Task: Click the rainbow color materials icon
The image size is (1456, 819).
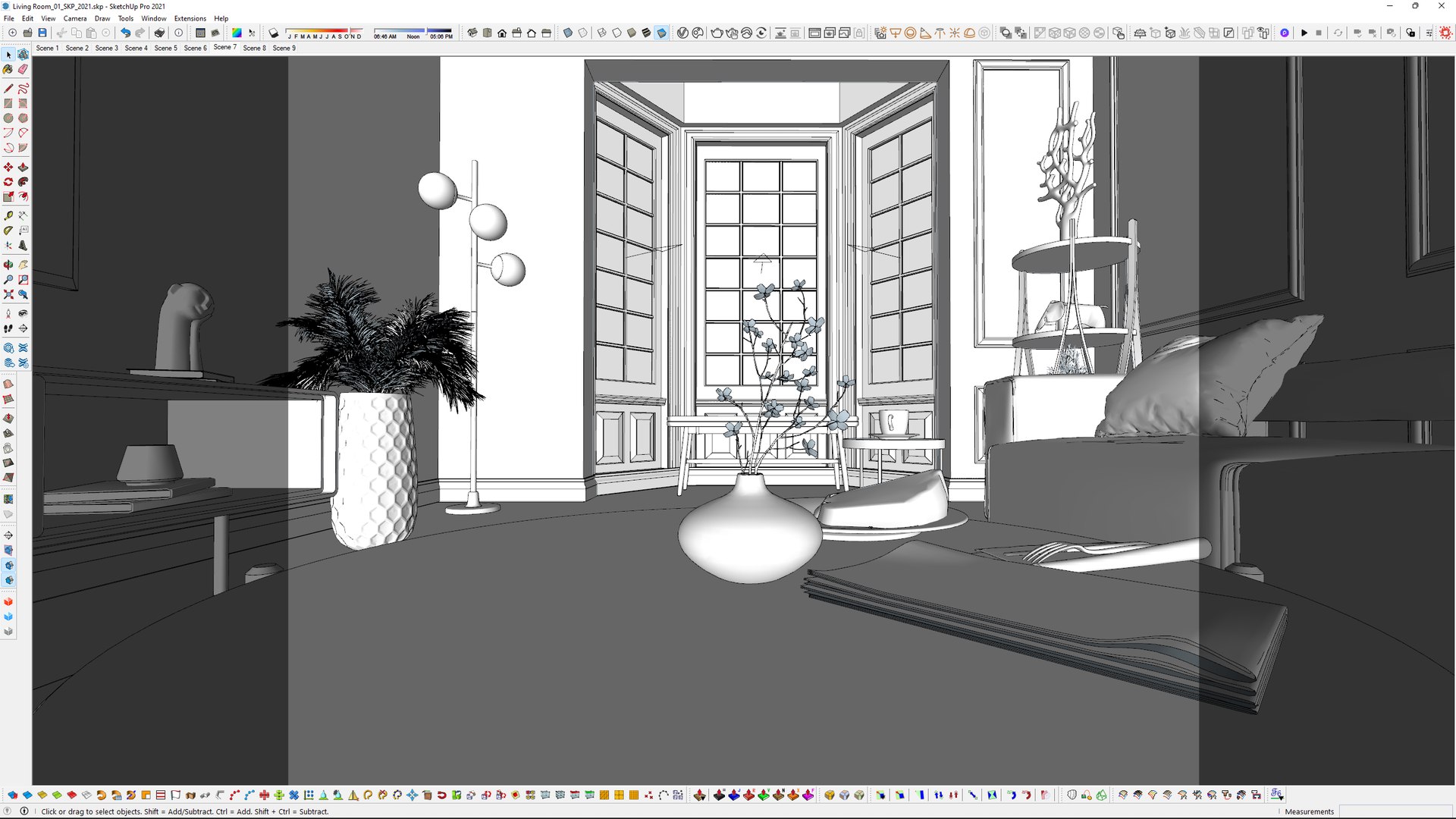Action: point(237,33)
